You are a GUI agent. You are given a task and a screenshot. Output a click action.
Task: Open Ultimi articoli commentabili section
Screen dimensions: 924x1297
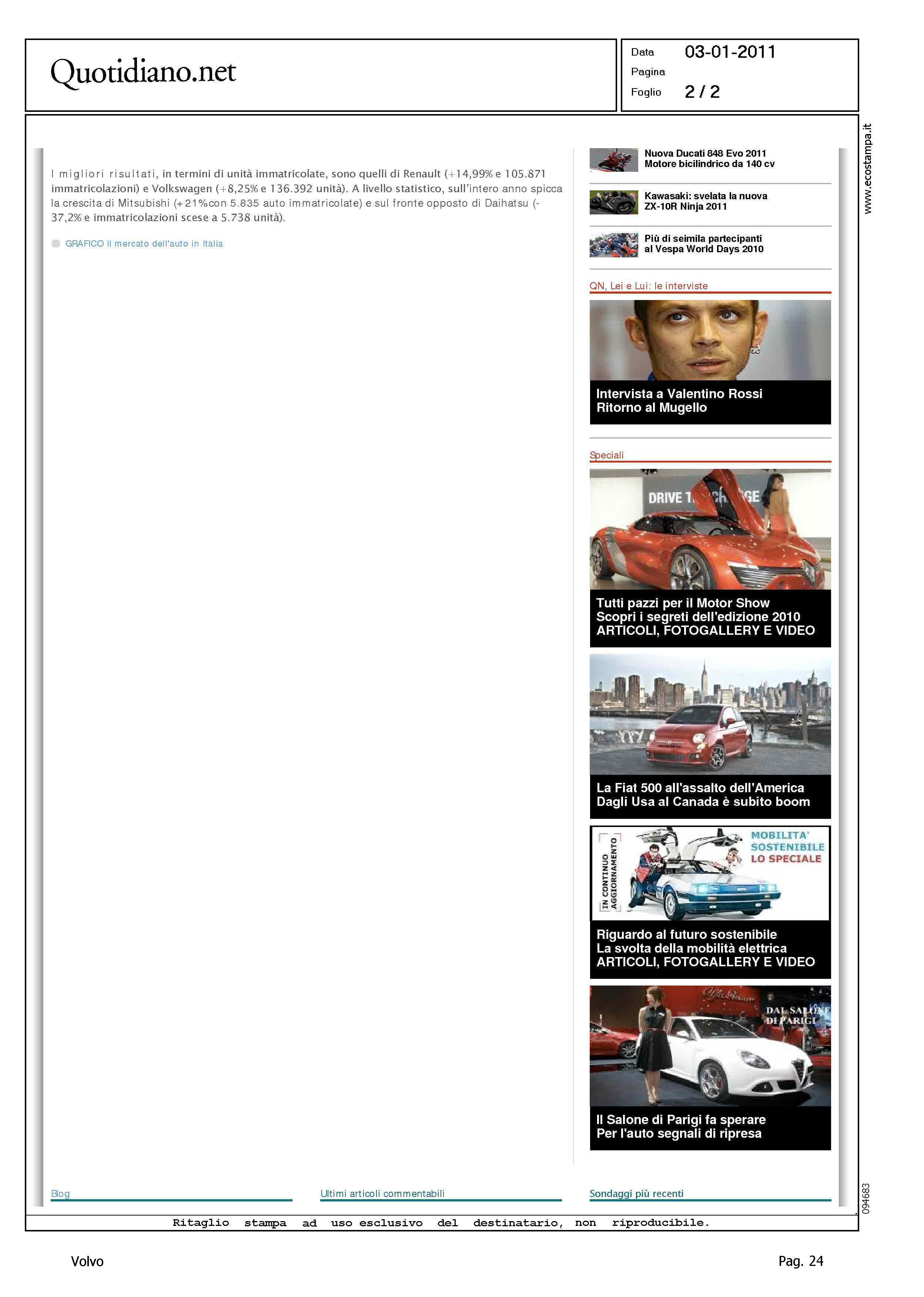tap(382, 1193)
